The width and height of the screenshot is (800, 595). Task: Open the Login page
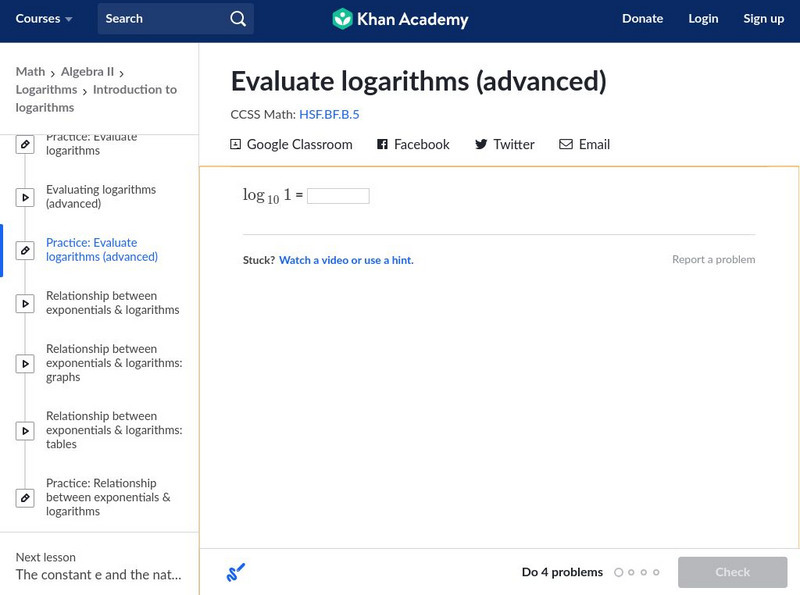click(x=703, y=19)
